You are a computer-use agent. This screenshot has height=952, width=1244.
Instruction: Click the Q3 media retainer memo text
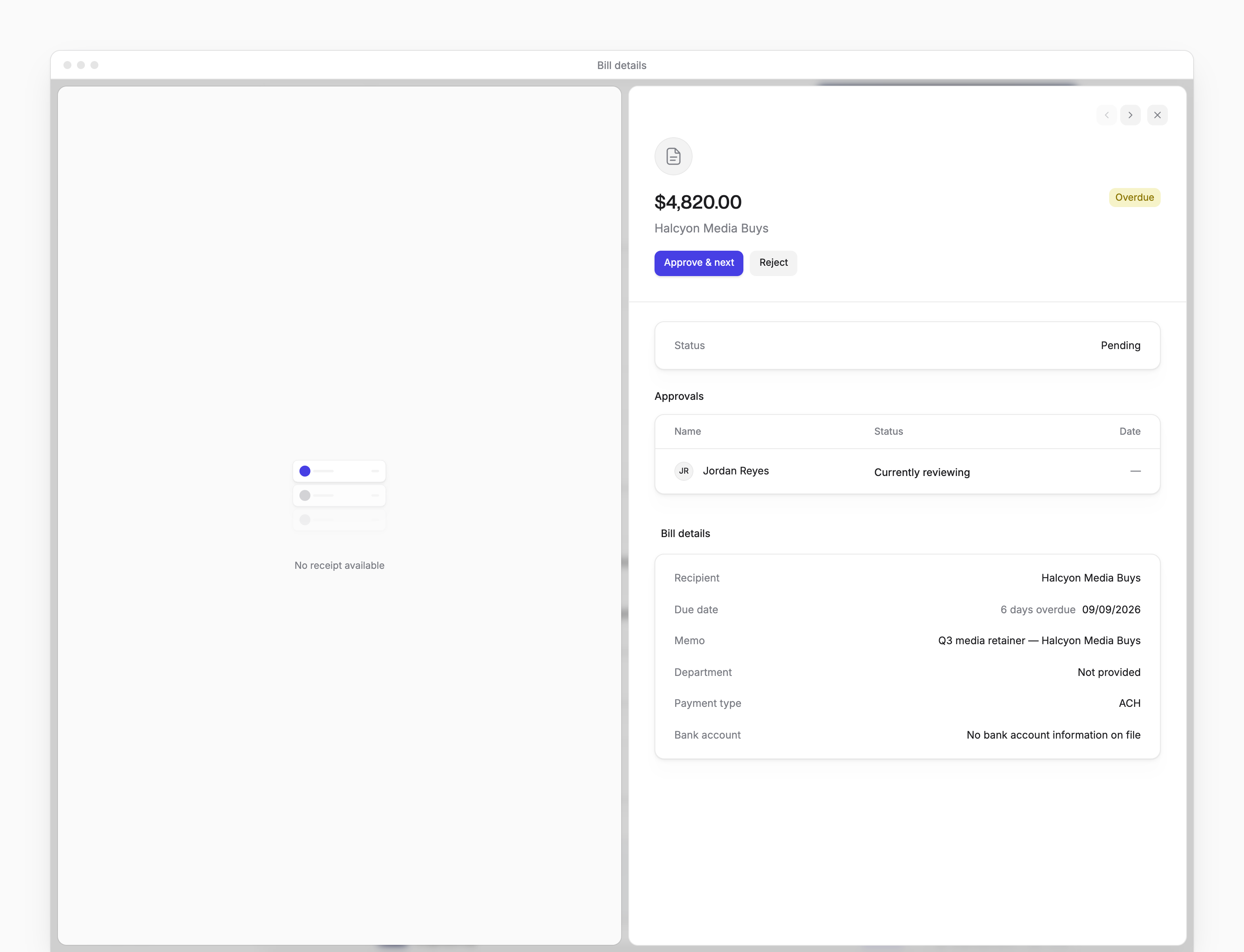1039,641
